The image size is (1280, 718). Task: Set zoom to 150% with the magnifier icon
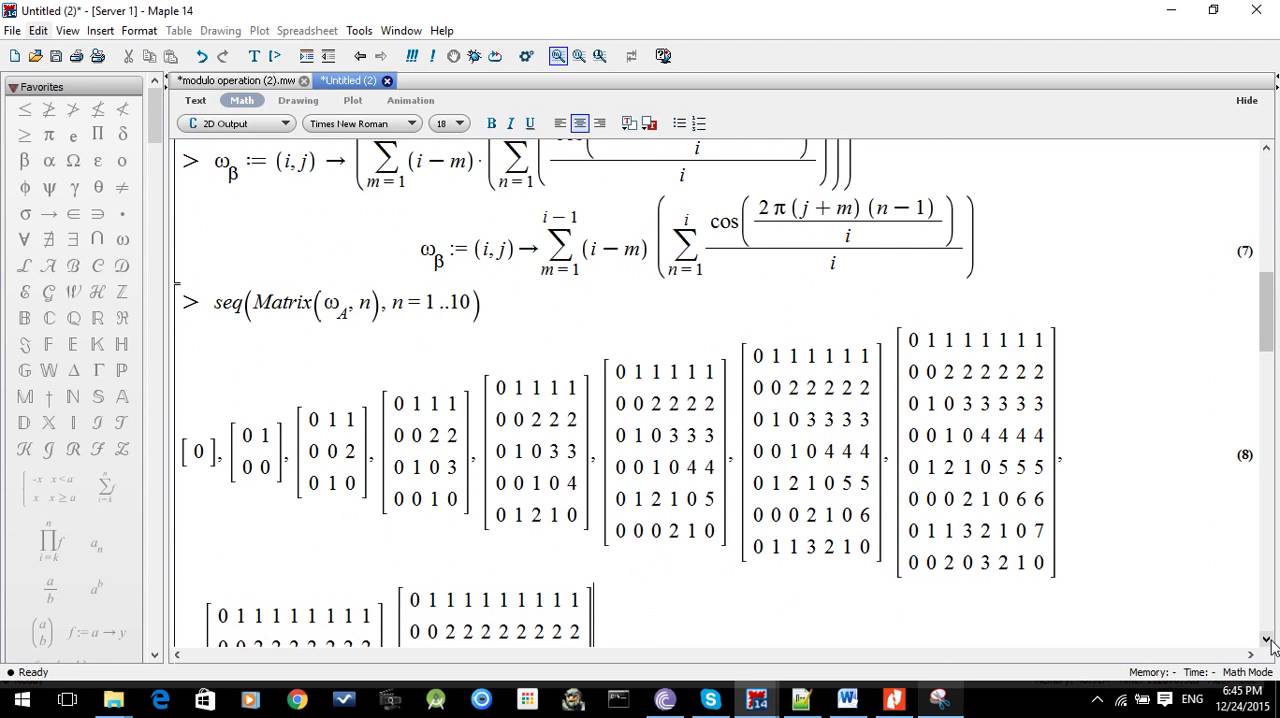coord(579,57)
